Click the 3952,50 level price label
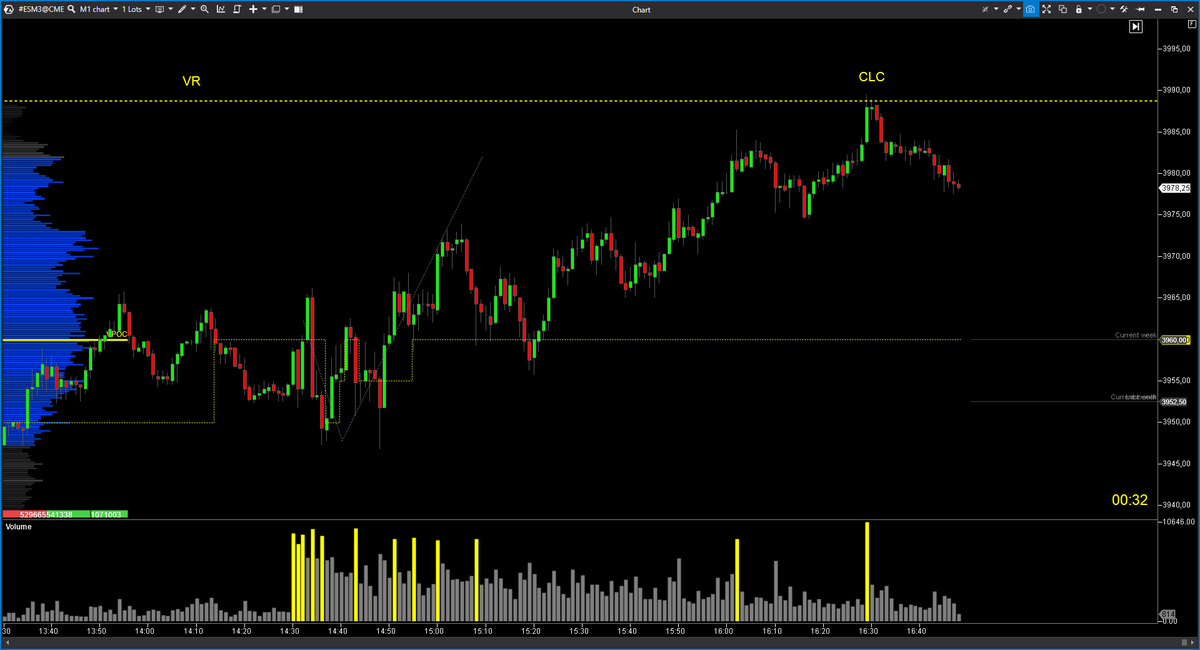Image resolution: width=1200 pixels, height=650 pixels. point(1175,401)
